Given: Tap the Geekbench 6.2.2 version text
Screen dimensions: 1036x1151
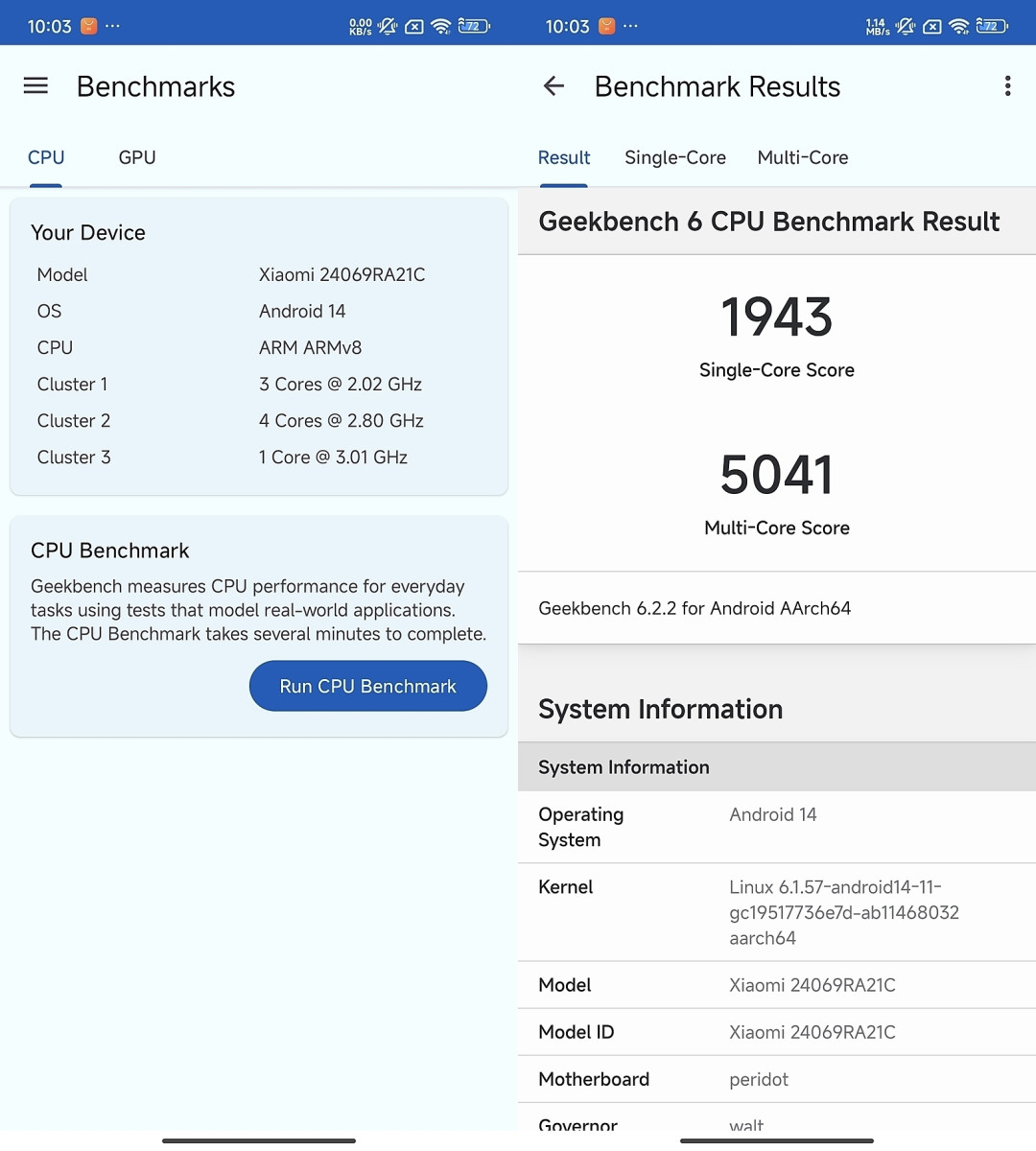Looking at the screenshot, I should [695, 608].
